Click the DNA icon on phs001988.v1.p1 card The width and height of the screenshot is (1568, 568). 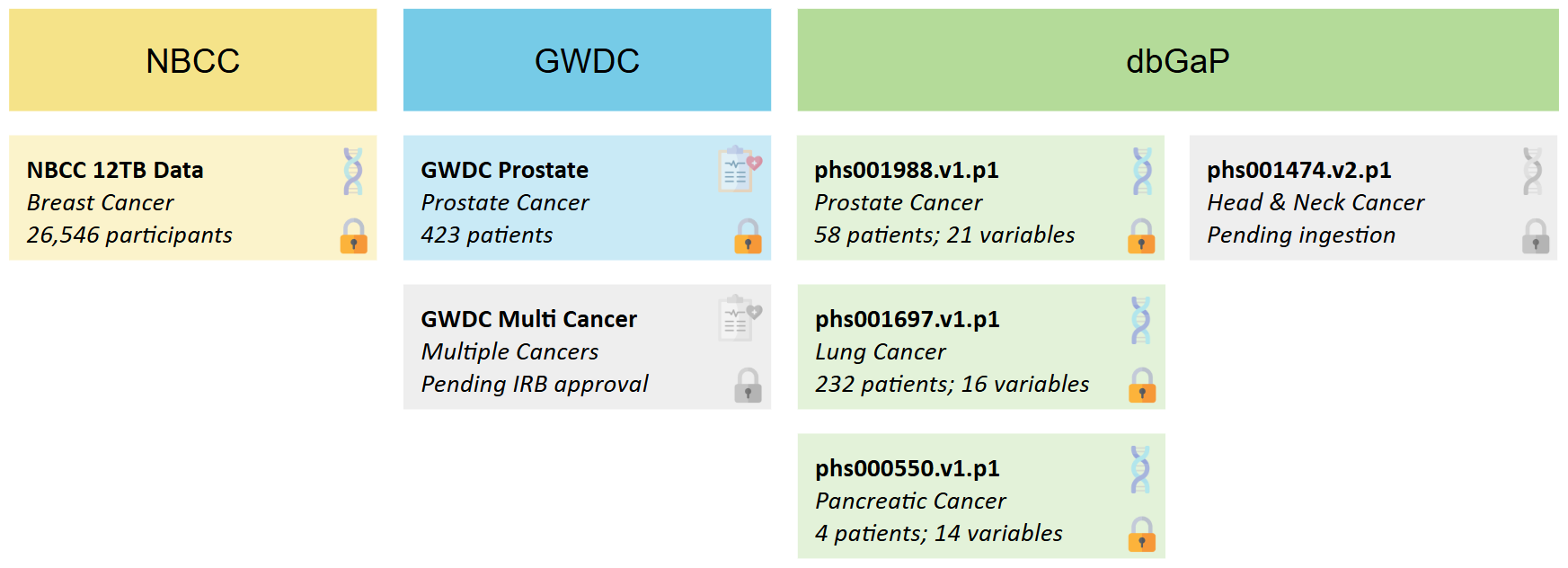coord(1142,171)
